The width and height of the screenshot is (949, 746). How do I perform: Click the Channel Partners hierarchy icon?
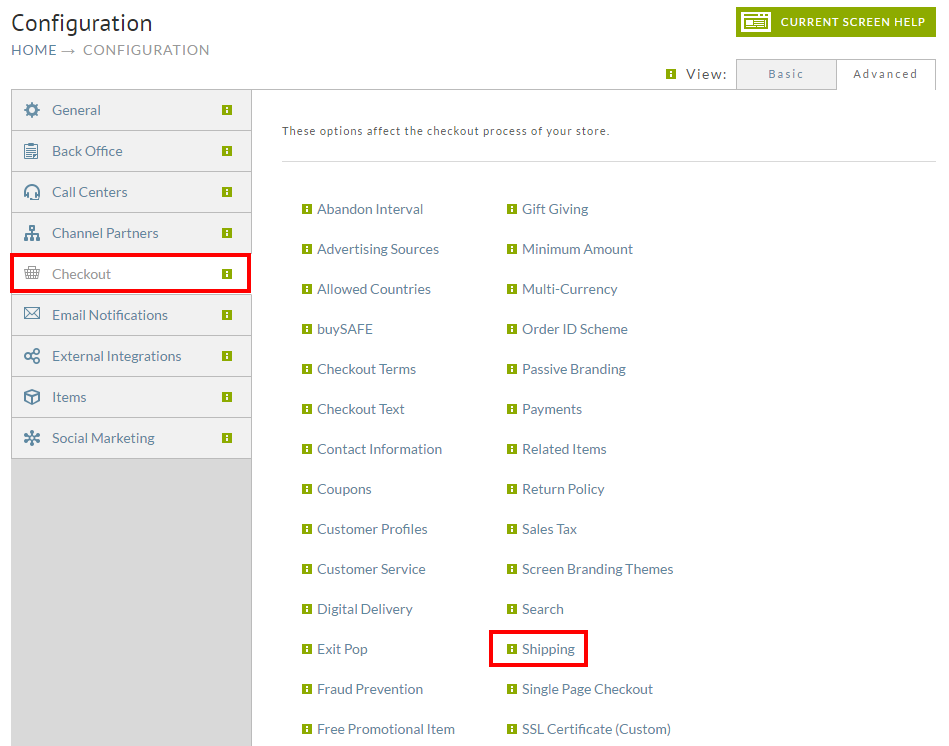click(x=32, y=233)
